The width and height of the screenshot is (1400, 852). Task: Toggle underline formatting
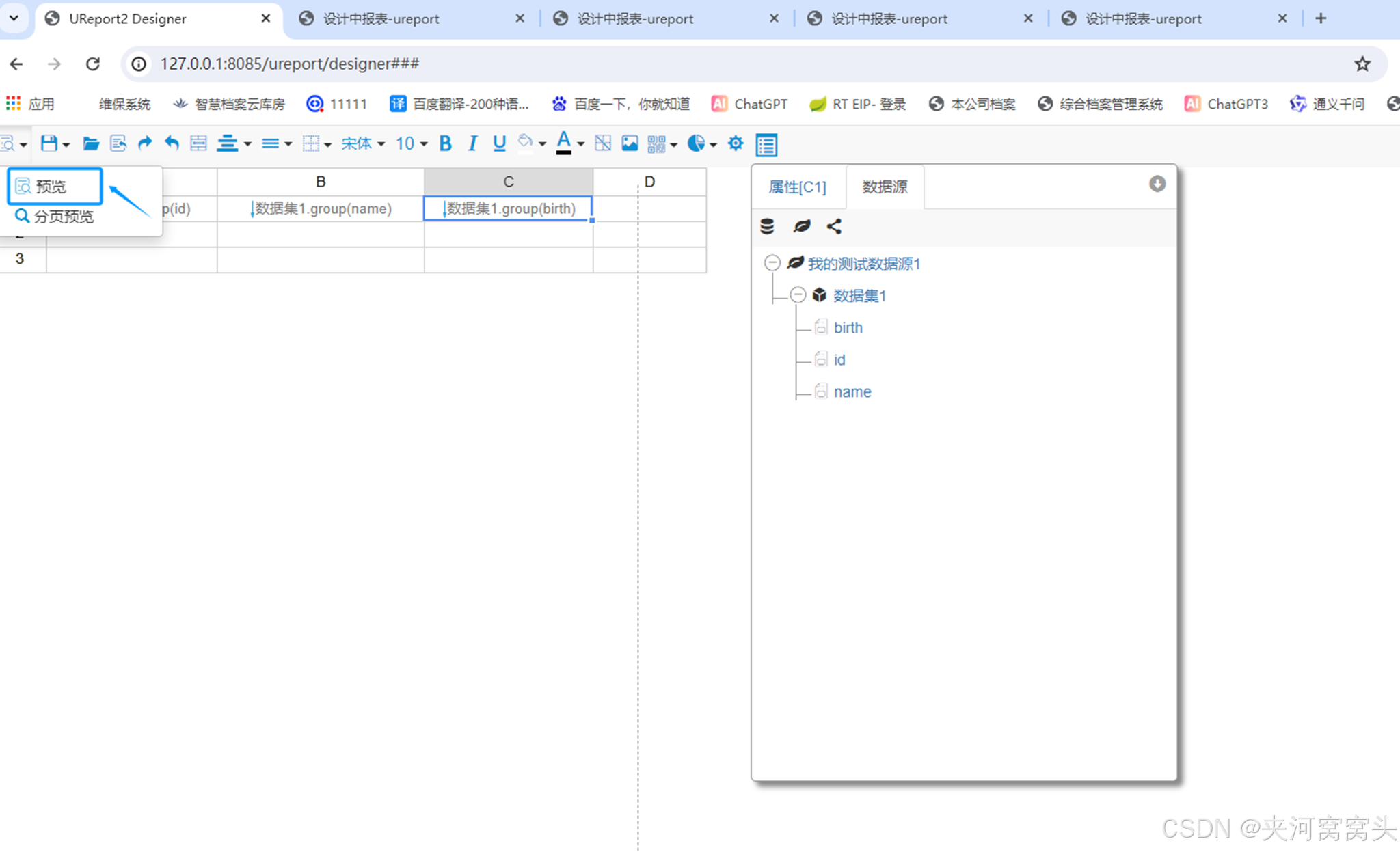(499, 143)
